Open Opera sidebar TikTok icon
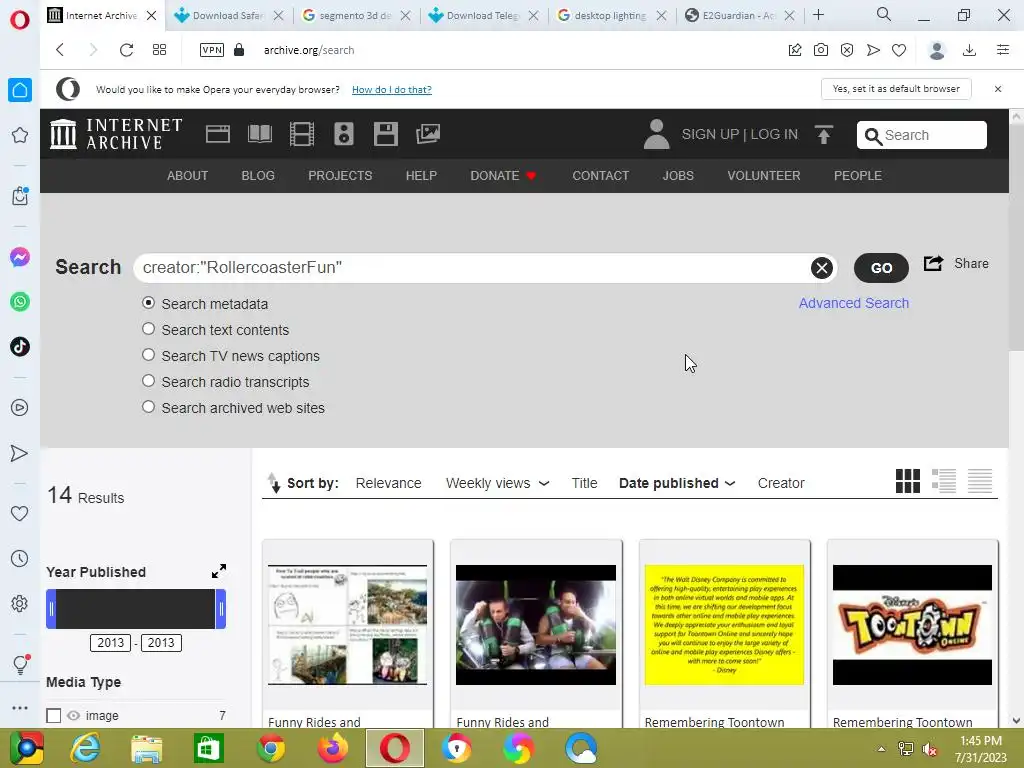This screenshot has width=1024, height=768. pos(20,346)
